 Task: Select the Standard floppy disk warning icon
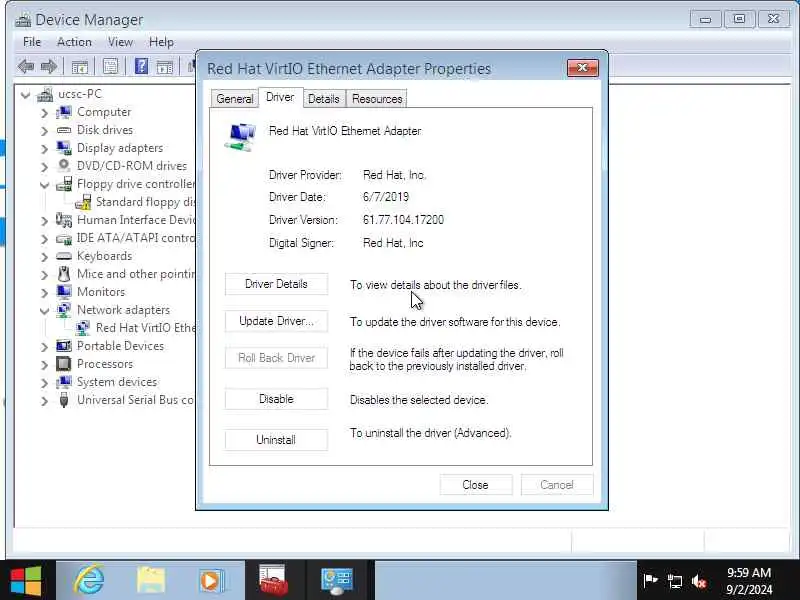pos(83,202)
